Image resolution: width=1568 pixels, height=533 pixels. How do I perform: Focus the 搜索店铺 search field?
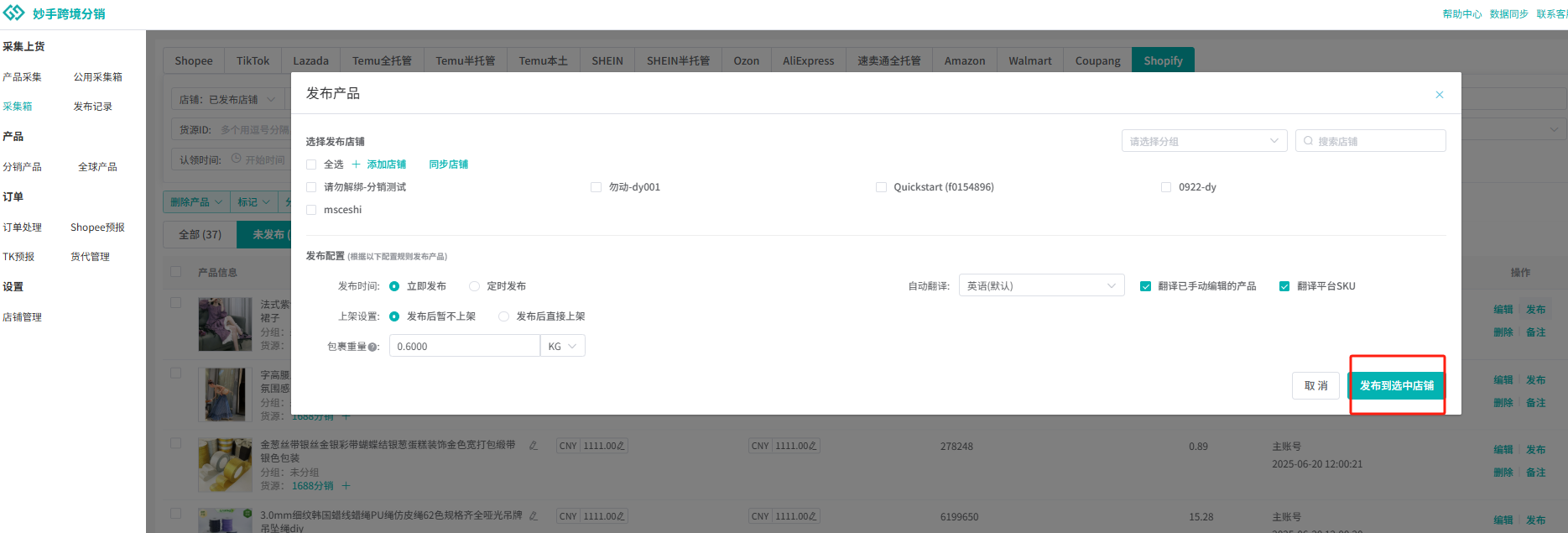click(x=1371, y=141)
